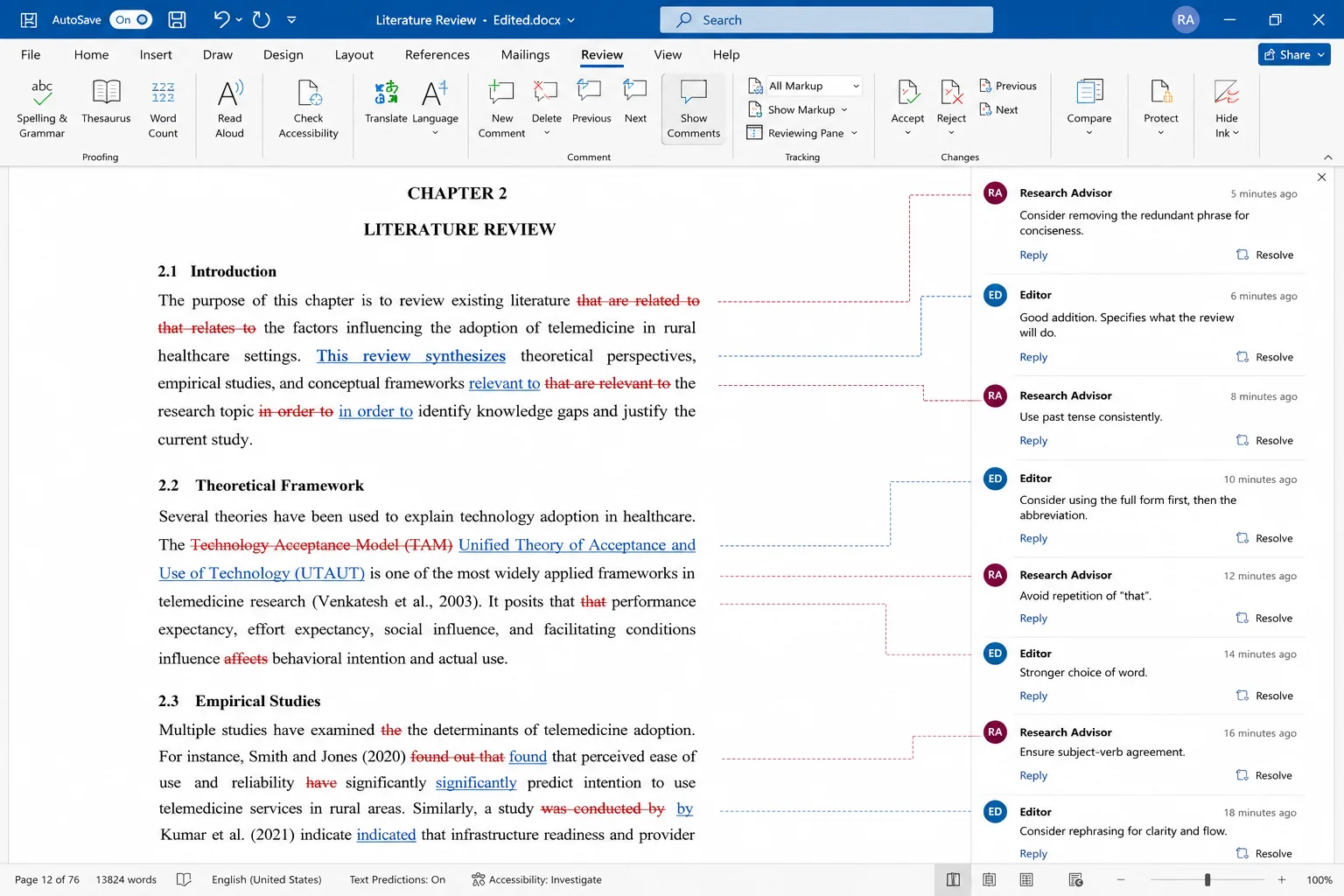1344x896 pixels.
Task: Click 'Accessibility: Investigate' in status bar
Action: tap(536, 880)
